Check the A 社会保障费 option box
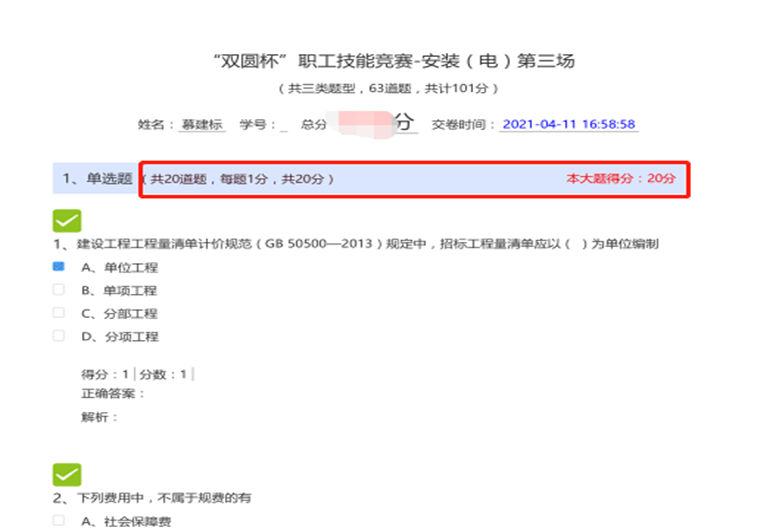This screenshot has width=779, height=528. [58, 519]
